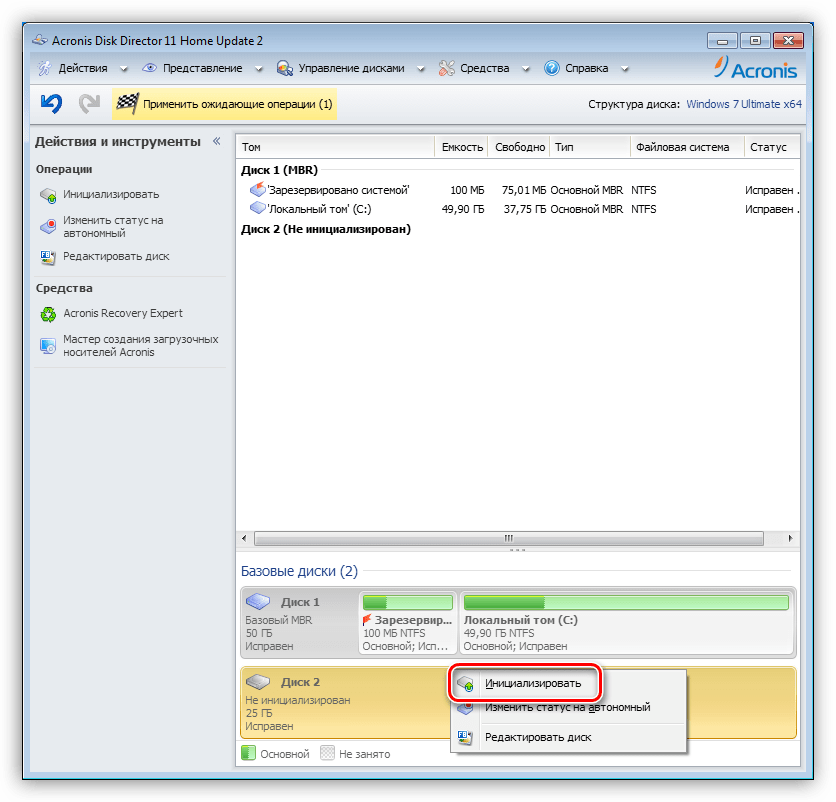
Task: Click the Редактировать диск sidebar icon
Action: (x=48, y=257)
